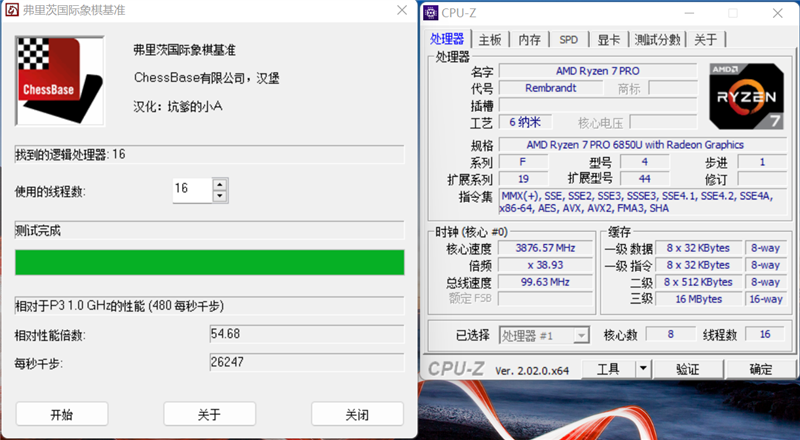Viewport: 800px width, 440px height.
Task: Click the 相对于P3 1.0 GHz的性能 text
Action: pyautogui.click(x=119, y=306)
